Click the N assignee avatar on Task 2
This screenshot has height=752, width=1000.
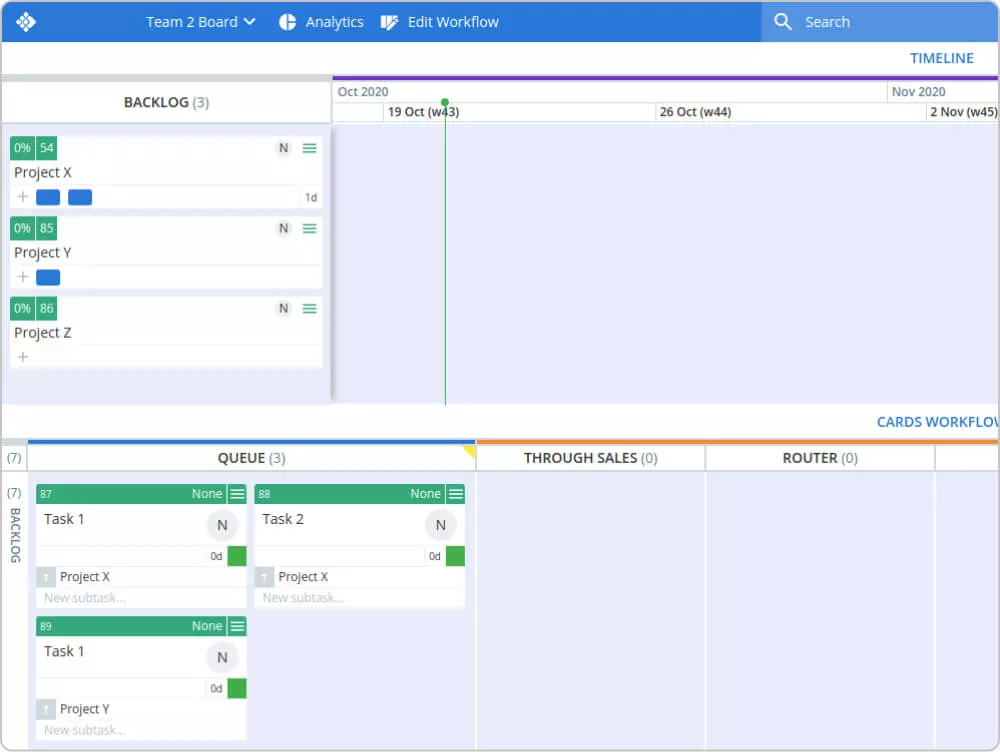[440, 525]
